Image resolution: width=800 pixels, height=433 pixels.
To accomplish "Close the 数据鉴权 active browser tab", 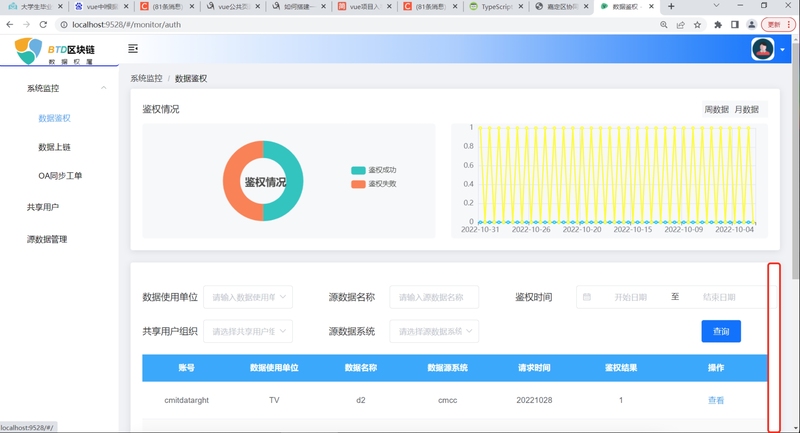I will point(651,7).
